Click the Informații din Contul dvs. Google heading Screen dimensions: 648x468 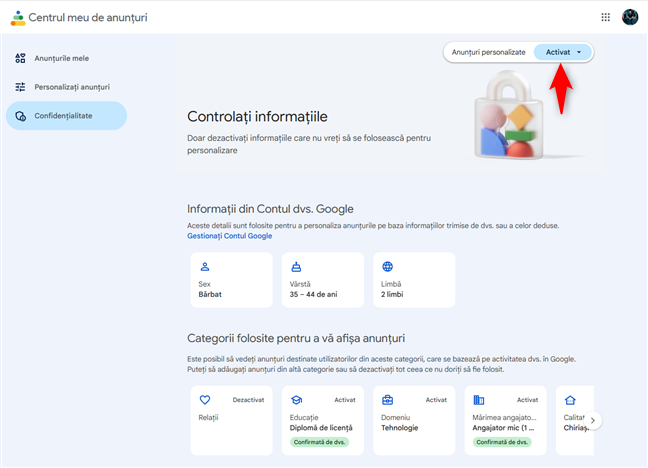(x=270, y=209)
